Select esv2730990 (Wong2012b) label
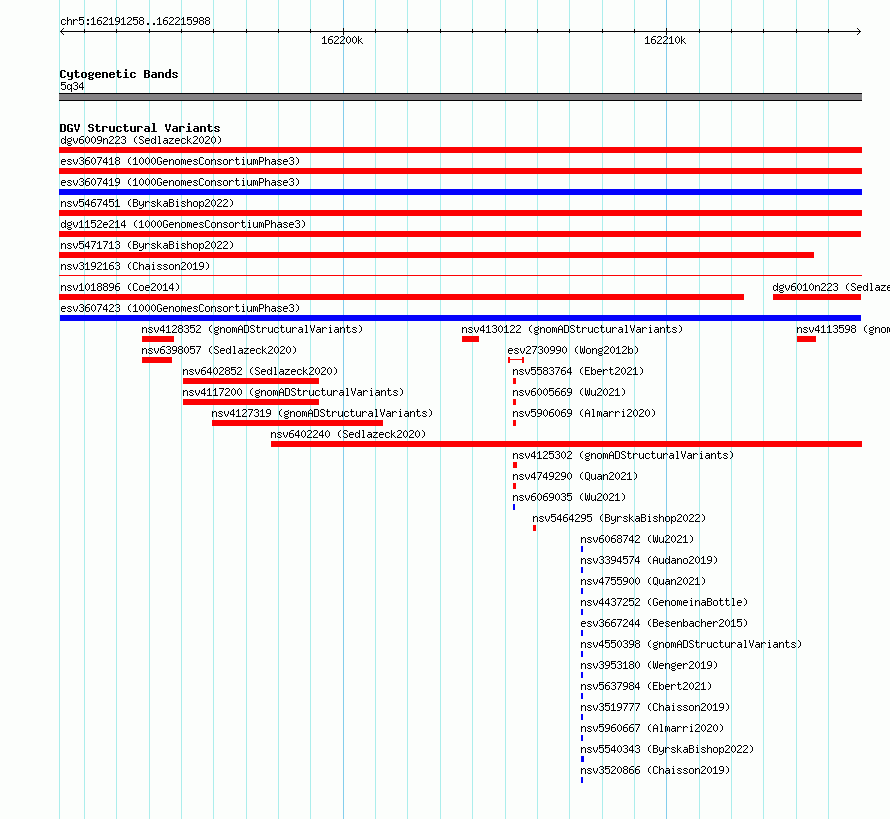The image size is (890, 819). pyautogui.click(x=573, y=350)
